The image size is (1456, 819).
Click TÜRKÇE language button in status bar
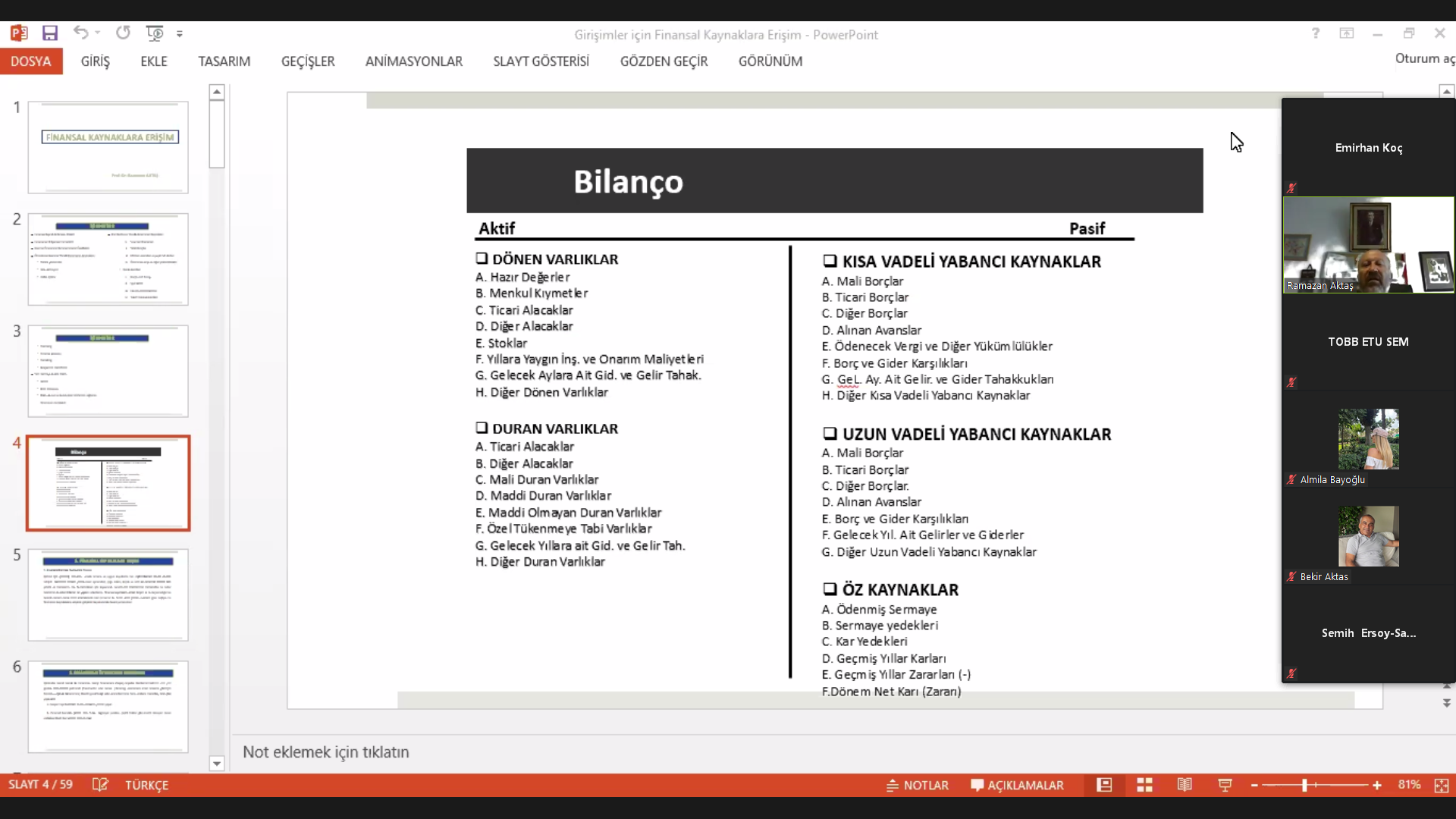tap(146, 786)
